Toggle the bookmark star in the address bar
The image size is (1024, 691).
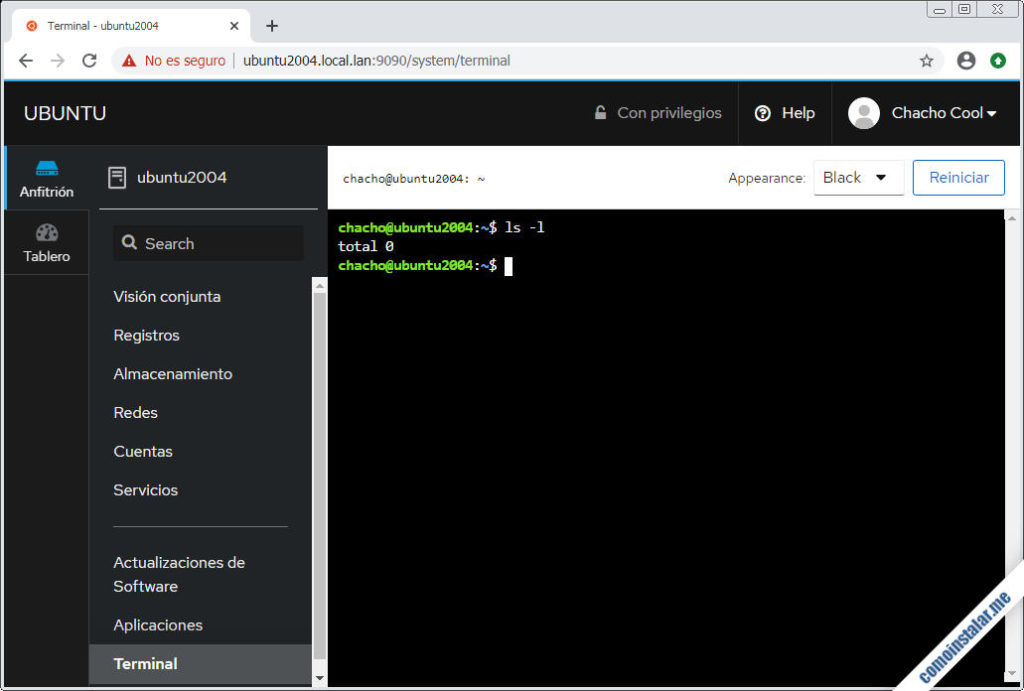pos(926,60)
